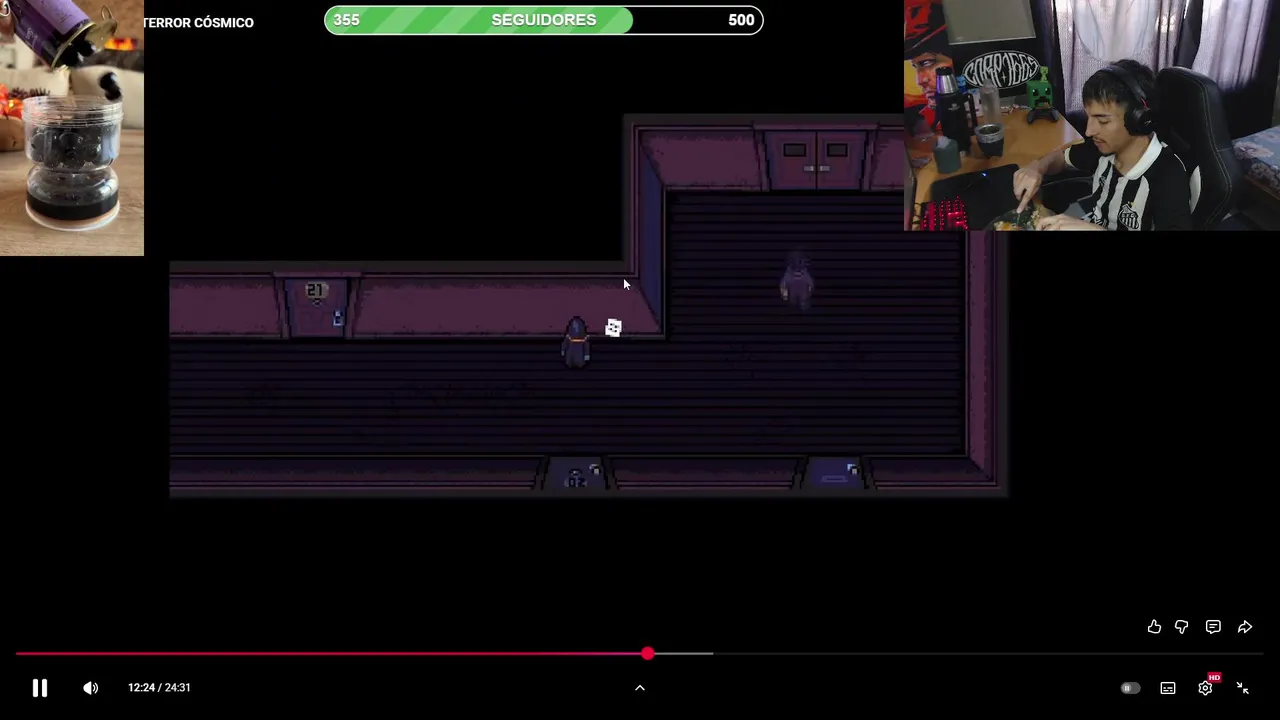Pause the video playback
1280x720 pixels.
click(x=40, y=688)
